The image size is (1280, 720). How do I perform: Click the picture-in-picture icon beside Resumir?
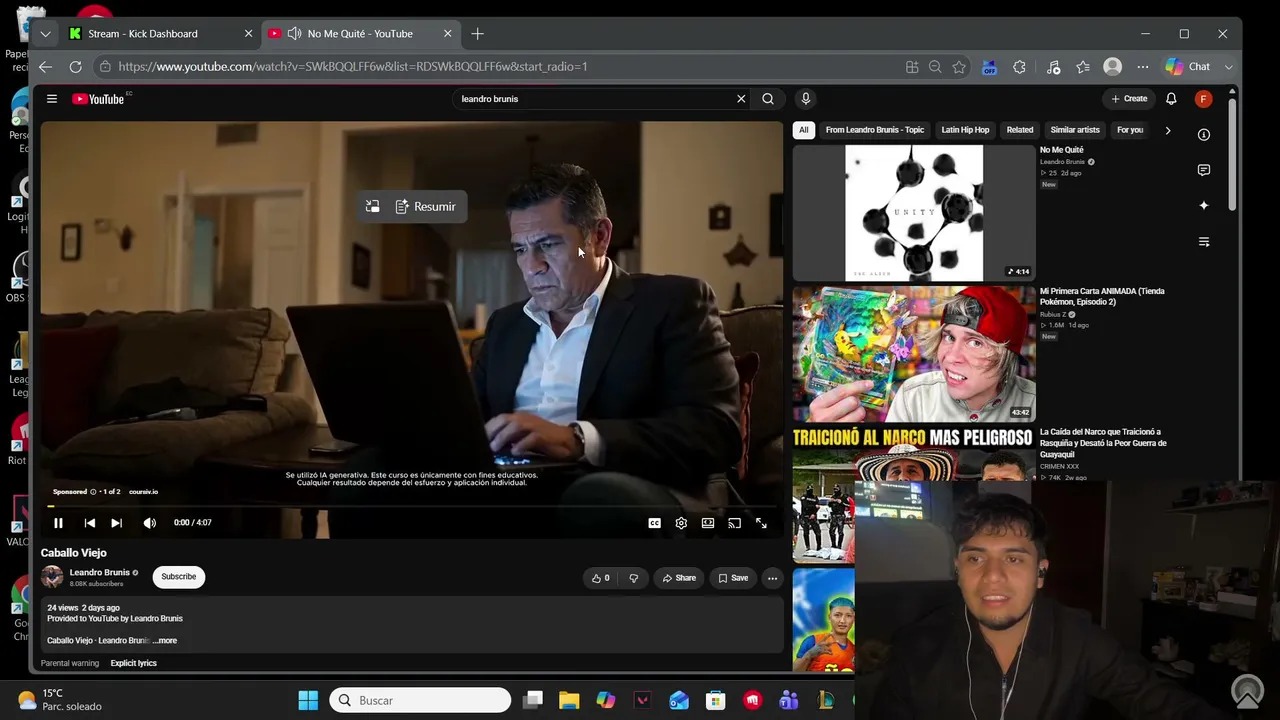point(372,207)
